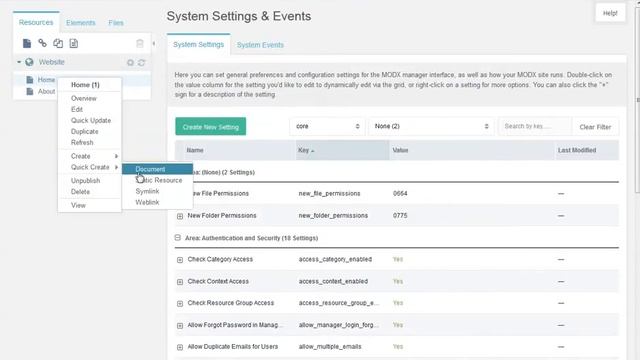The image size is (640, 360).
Task: Switch to the System Events tab
Action: [260, 45]
